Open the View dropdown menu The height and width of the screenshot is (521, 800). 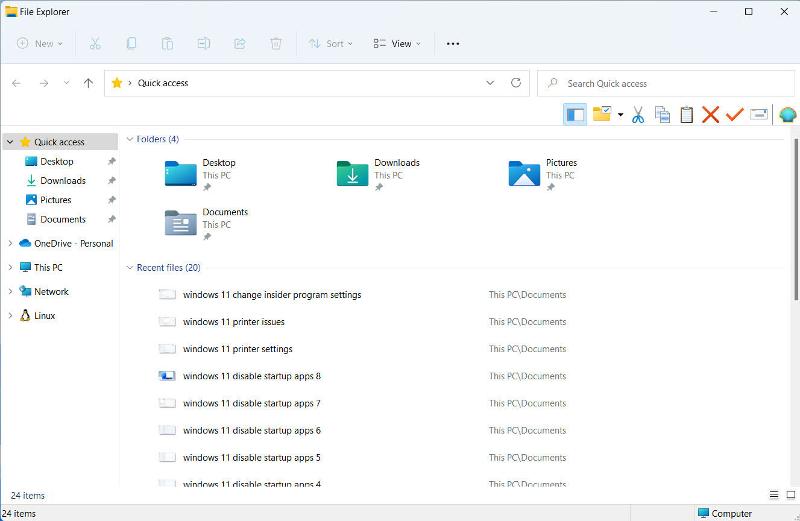click(397, 44)
